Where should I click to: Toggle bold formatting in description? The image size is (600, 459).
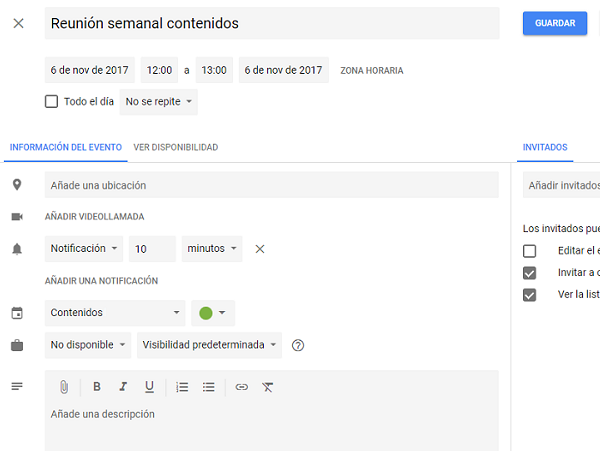[x=97, y=387]
